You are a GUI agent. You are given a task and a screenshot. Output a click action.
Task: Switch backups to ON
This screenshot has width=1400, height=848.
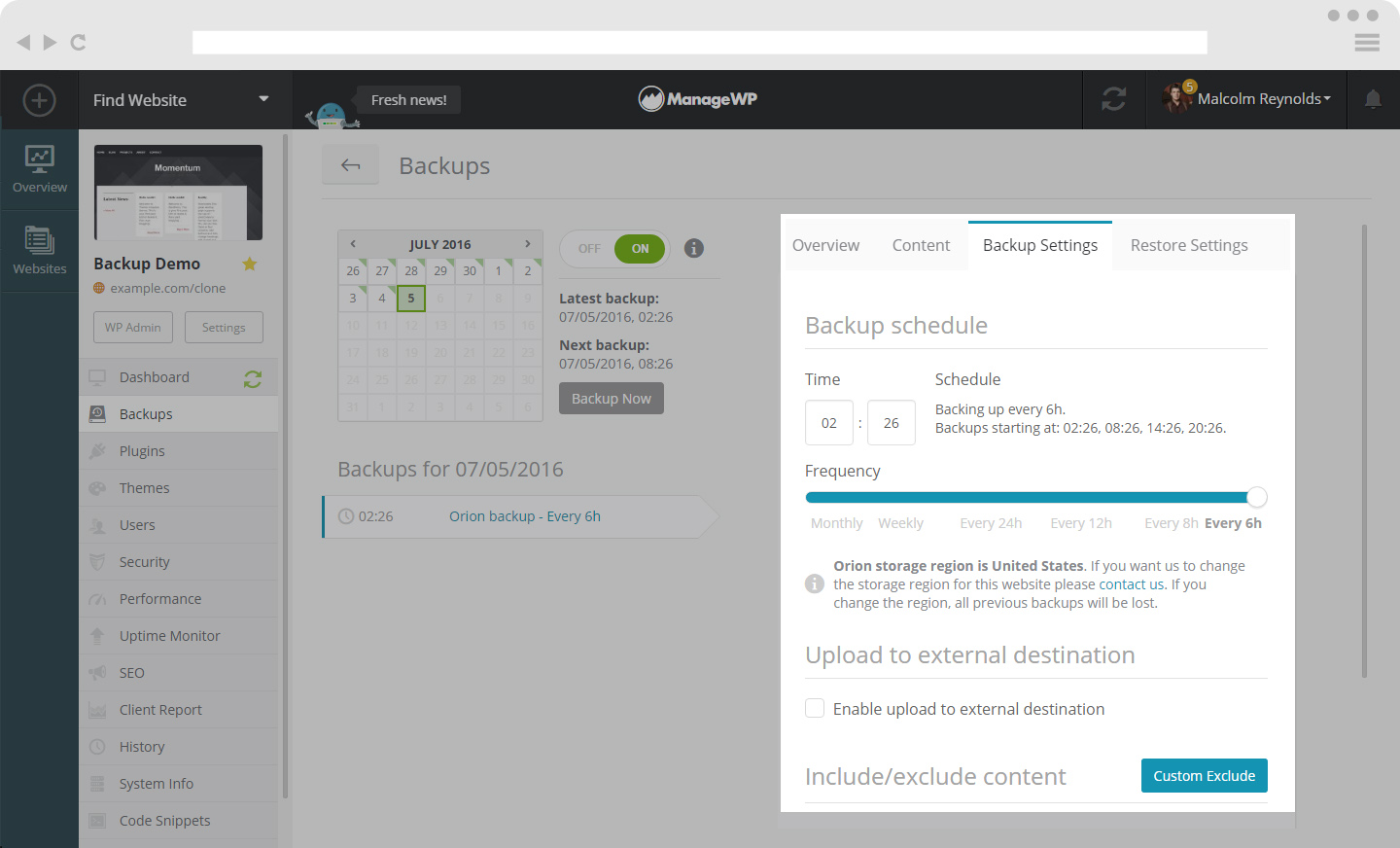[x=640, y=249]
